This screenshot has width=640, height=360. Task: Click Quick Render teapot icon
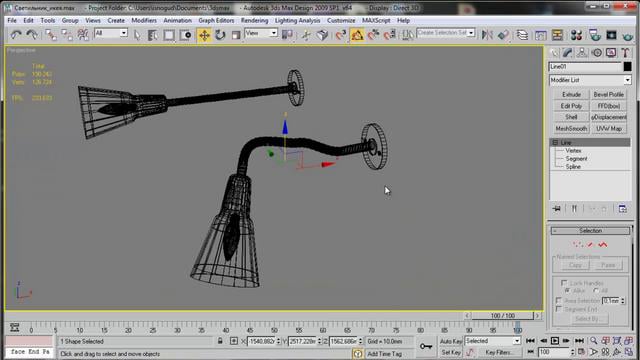(627, 35)
